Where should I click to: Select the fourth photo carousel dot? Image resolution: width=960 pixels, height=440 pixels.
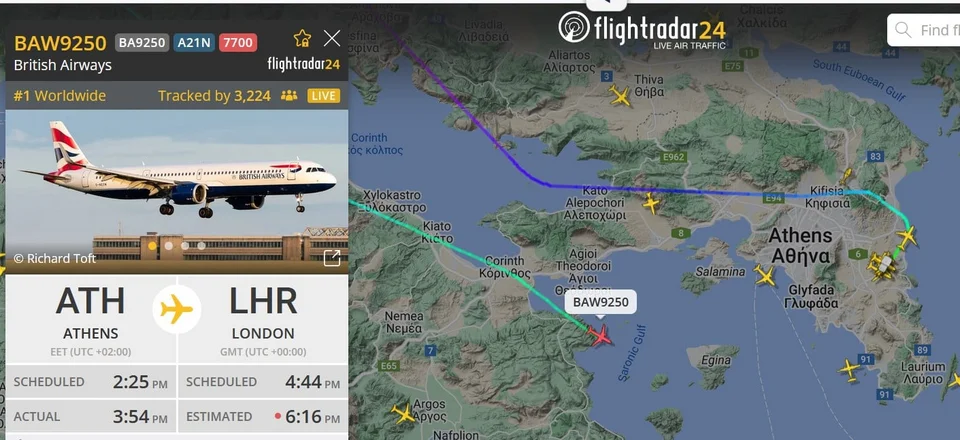pos(201,245)
